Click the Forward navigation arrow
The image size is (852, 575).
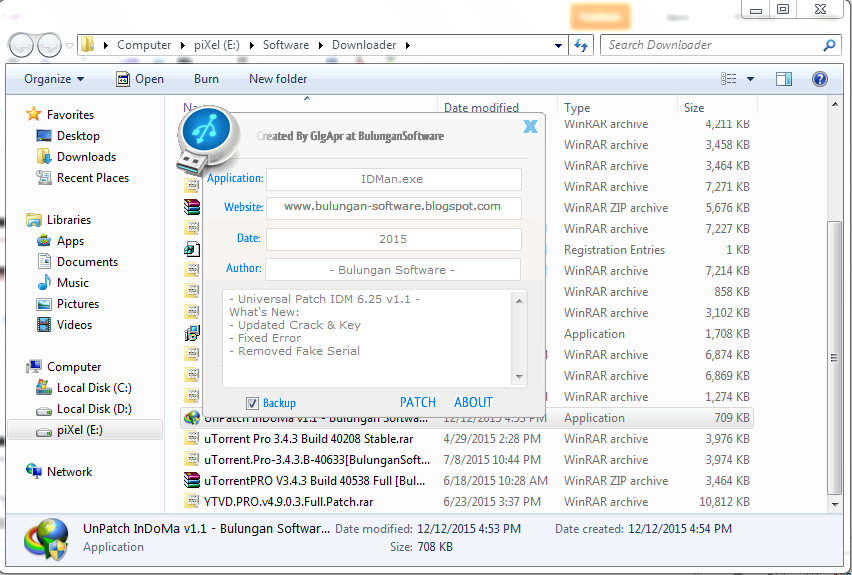point(49,46)
